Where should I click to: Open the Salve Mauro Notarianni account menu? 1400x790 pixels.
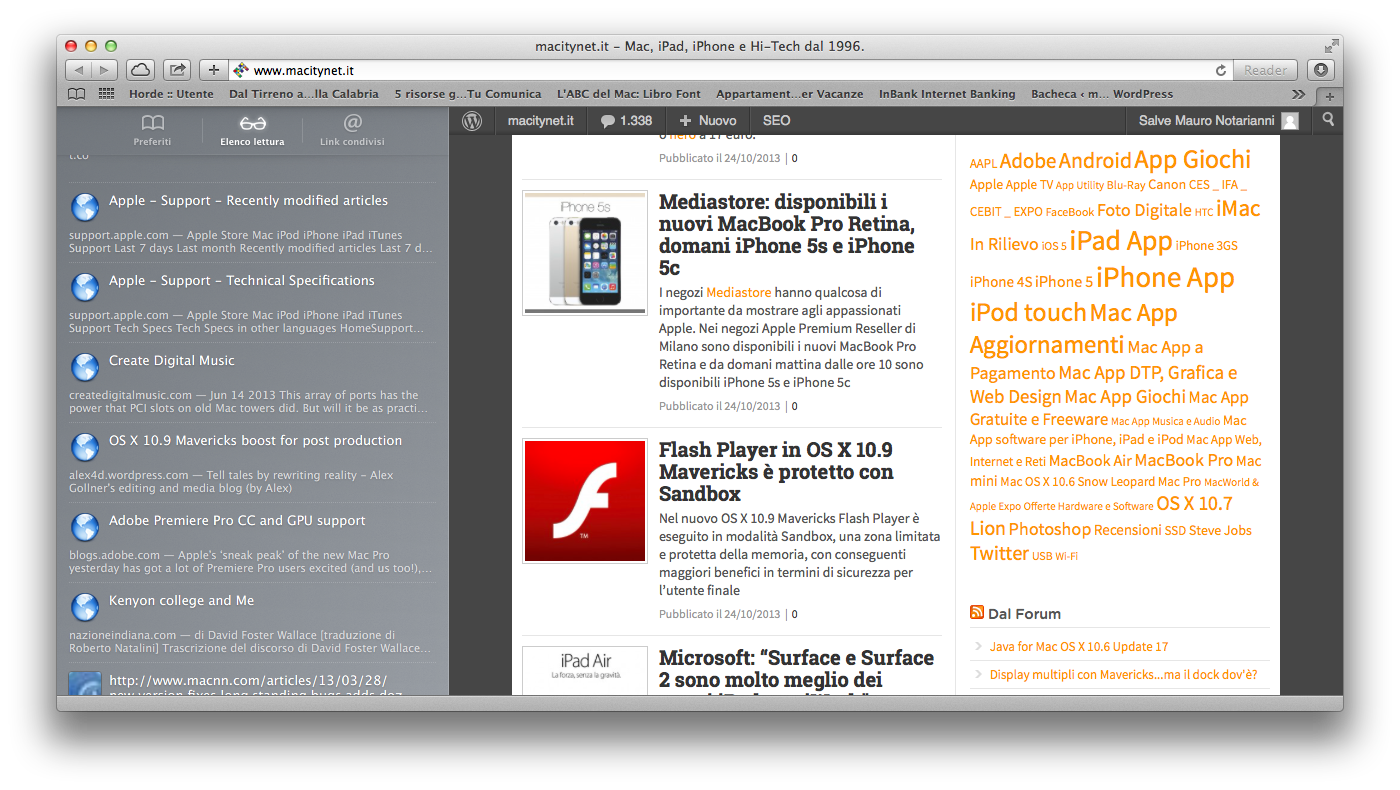[1218, 121]
